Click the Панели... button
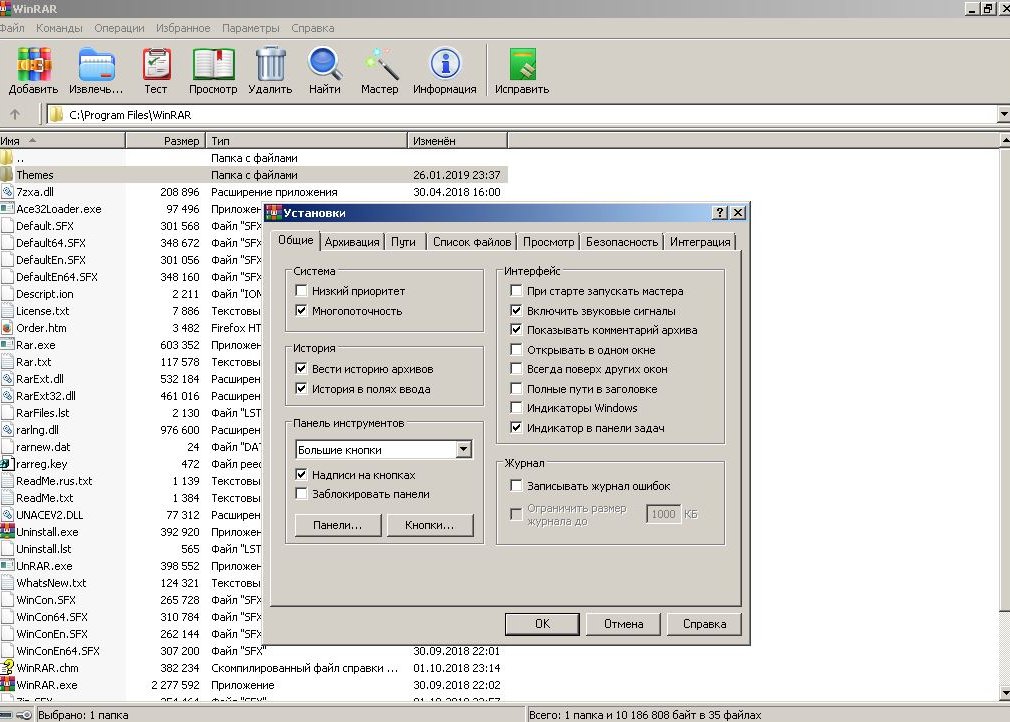1010x722 pixels. pos(338,525)
